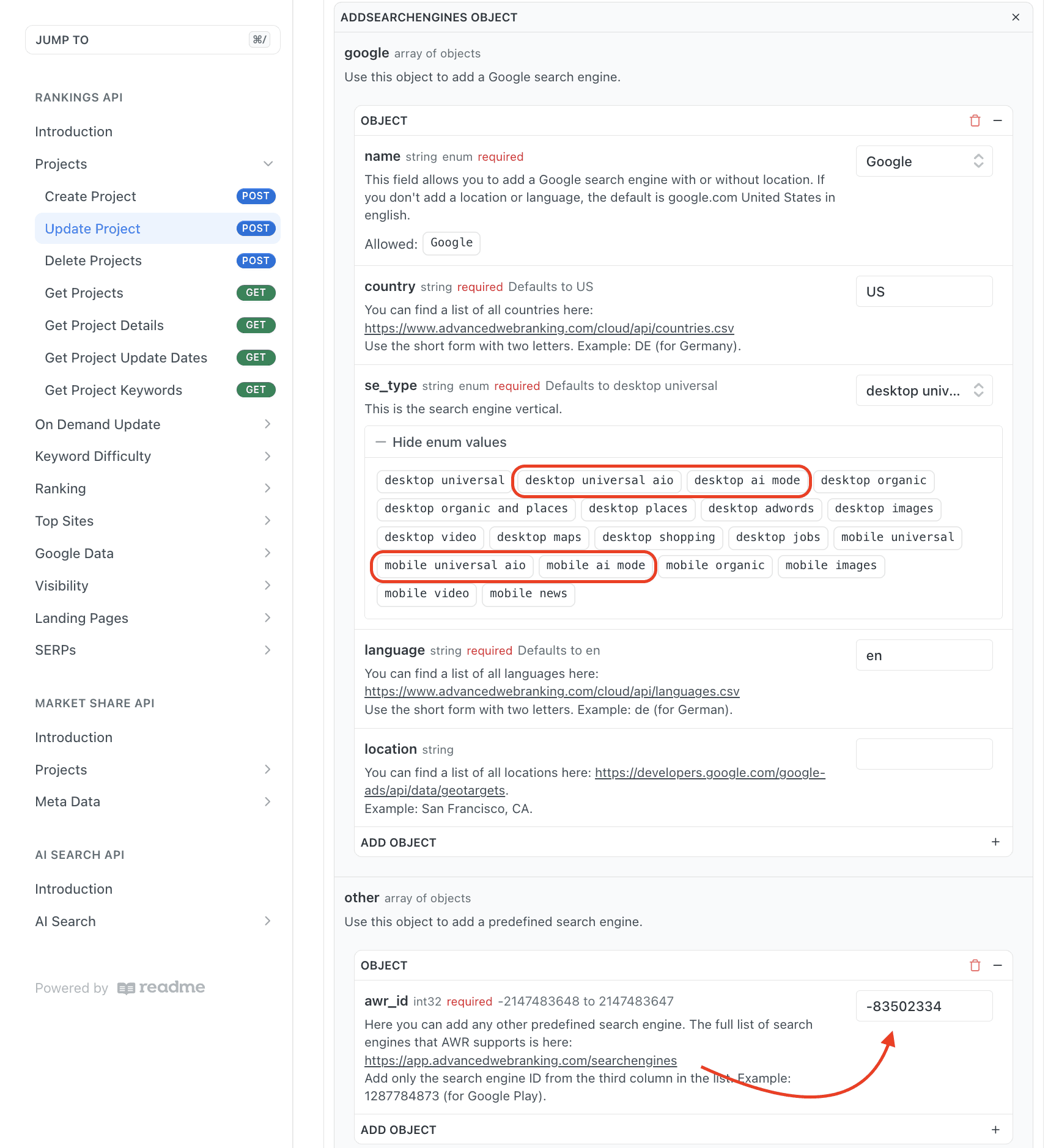Click the 'desktop organic' enum value
The image size is (1048, 1148).
874,480
